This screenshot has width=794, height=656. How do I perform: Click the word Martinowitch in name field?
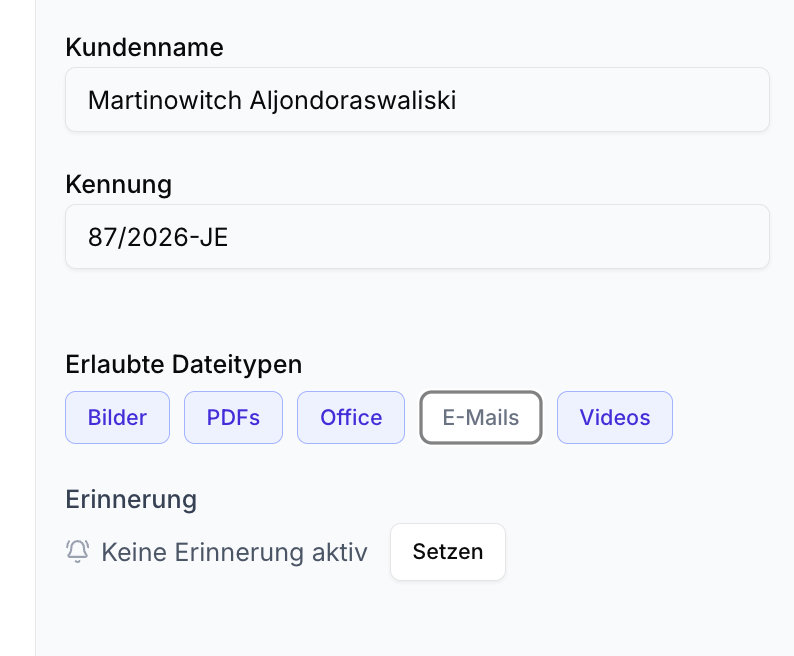tap(164, 100)
